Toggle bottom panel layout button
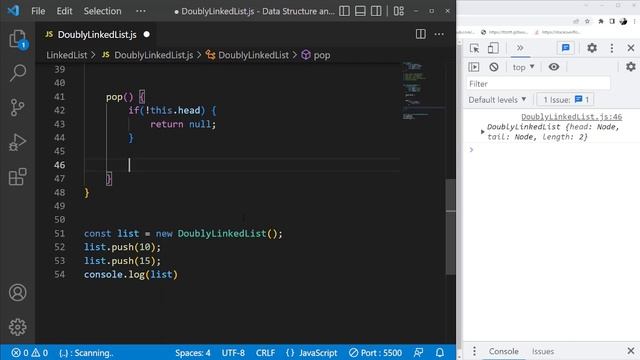Viewport: 640px width, 360px height. [x=360, y=11]
